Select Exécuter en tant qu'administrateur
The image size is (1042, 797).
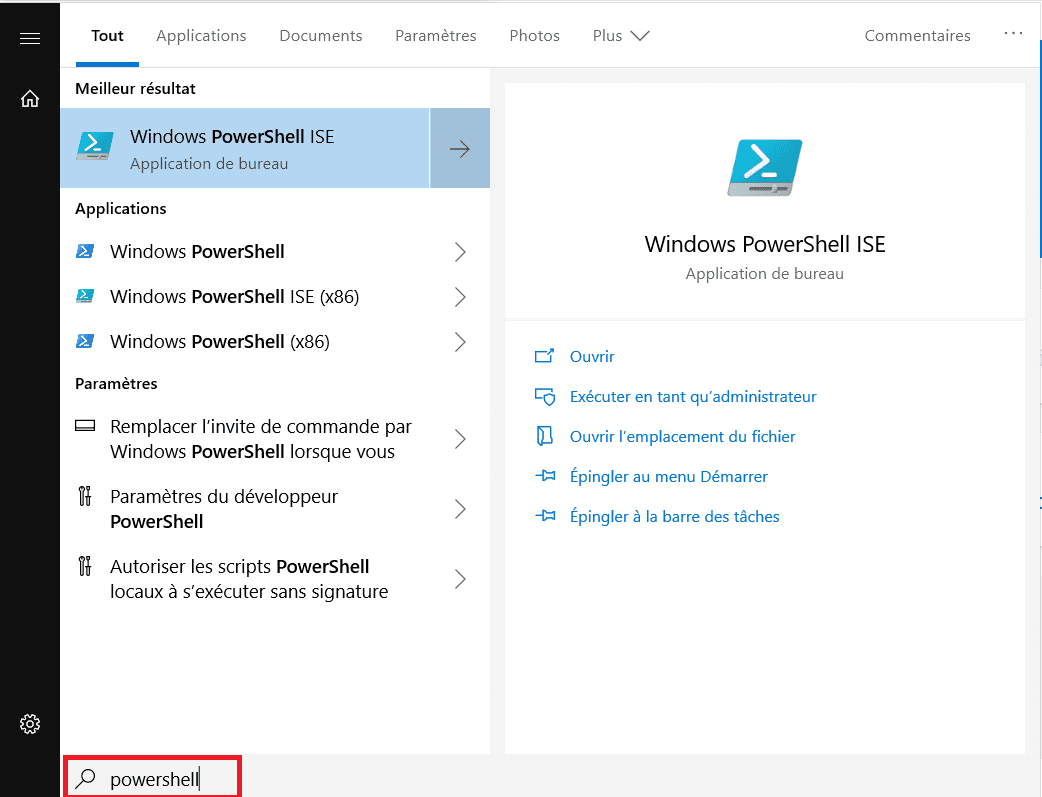click(693, 397)
